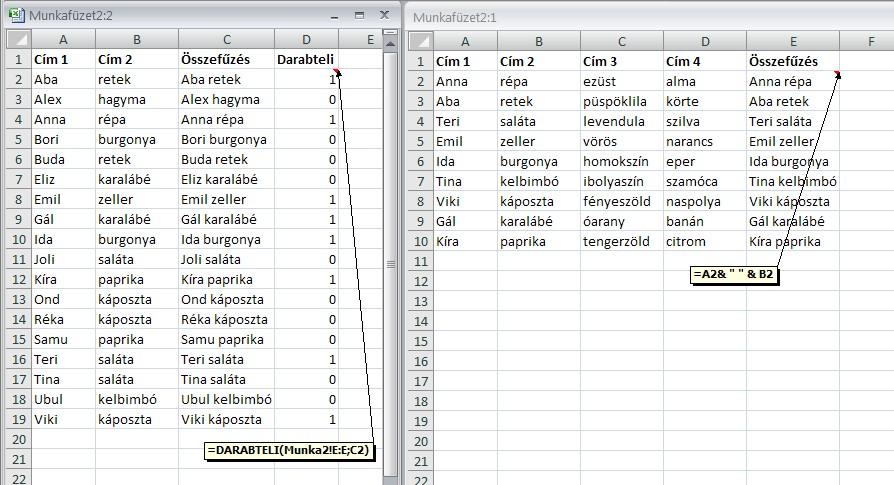Select row 15 header in Munkafüzet2:1 window

click(421, 341)
